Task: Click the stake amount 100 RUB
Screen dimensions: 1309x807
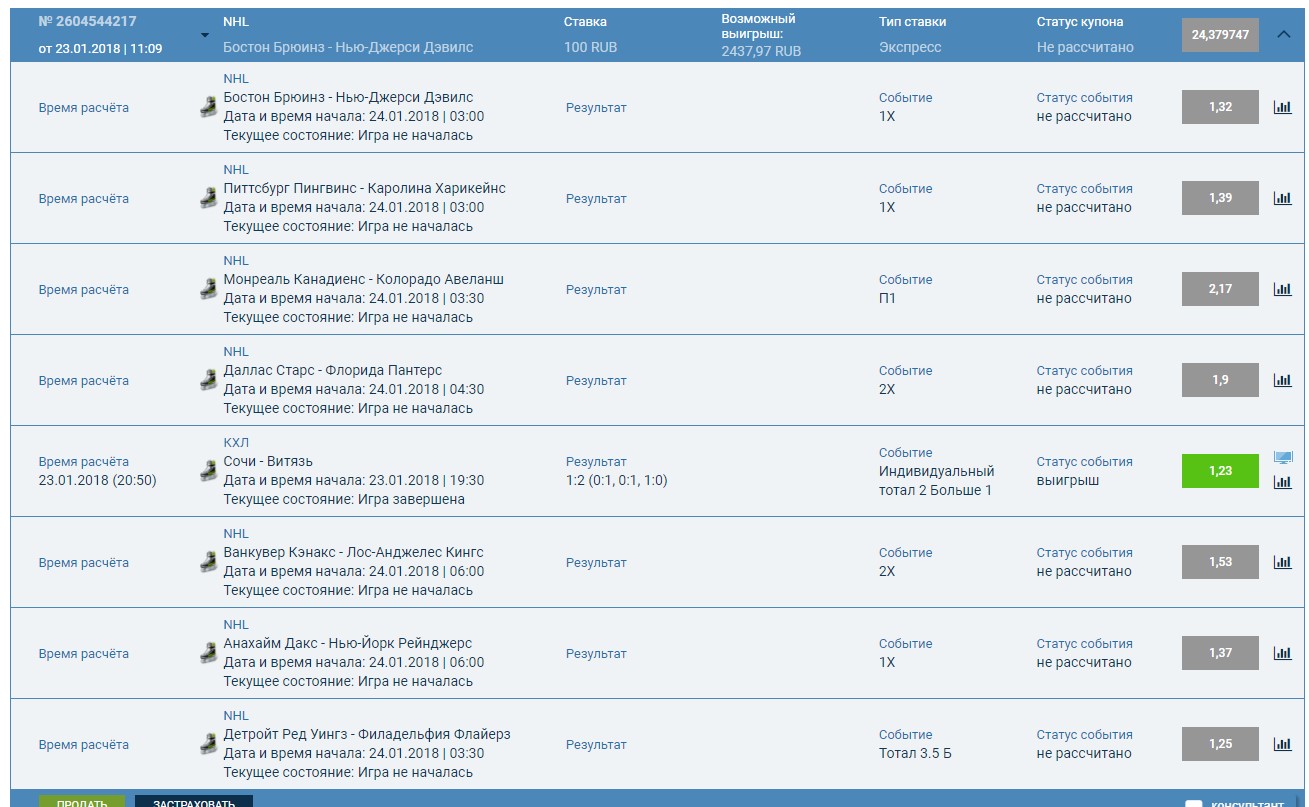Action: click(x=590, y=47)
